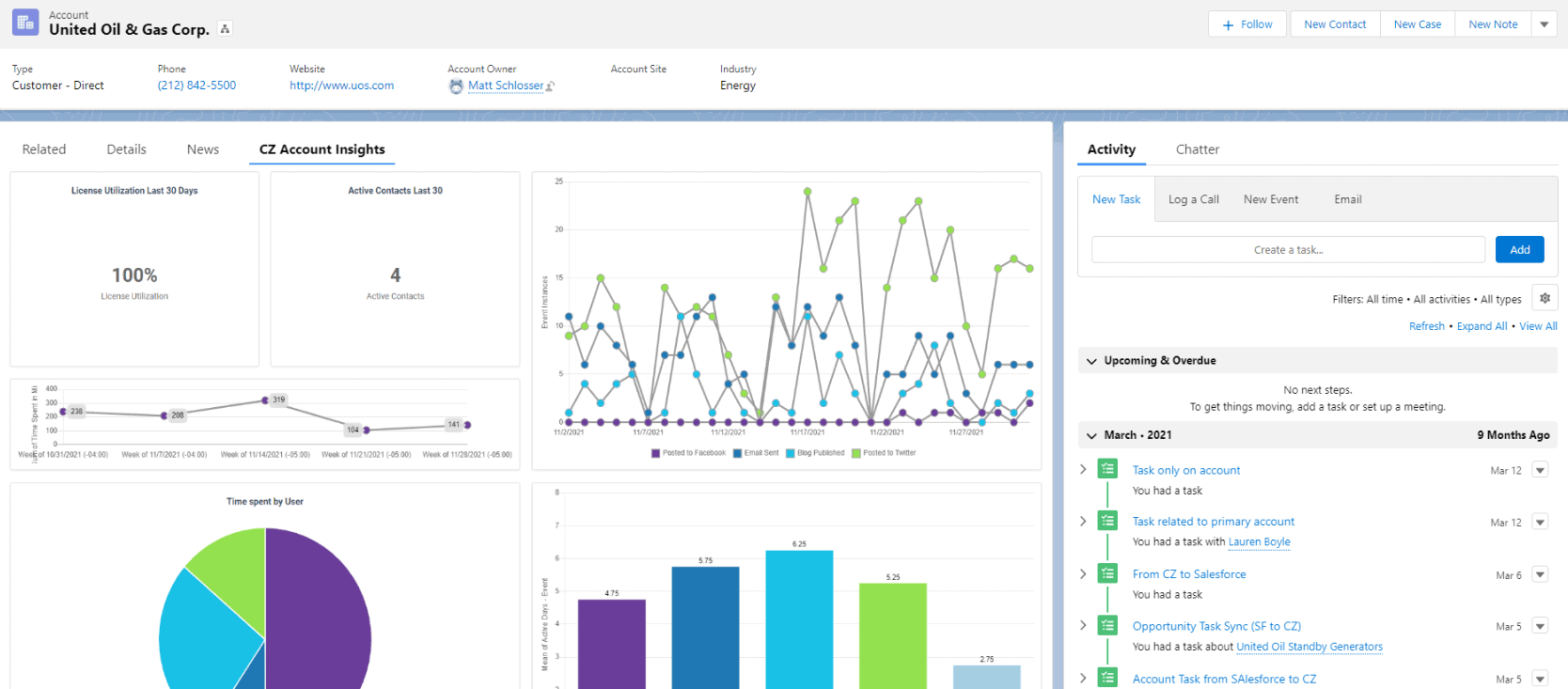Click the Account building icon in header
This screenshot has width=1568, height=689.
(25, 23)
